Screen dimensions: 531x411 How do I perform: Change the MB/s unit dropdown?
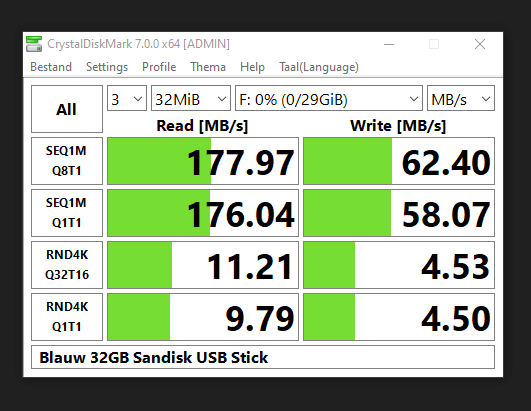point(461,98)
